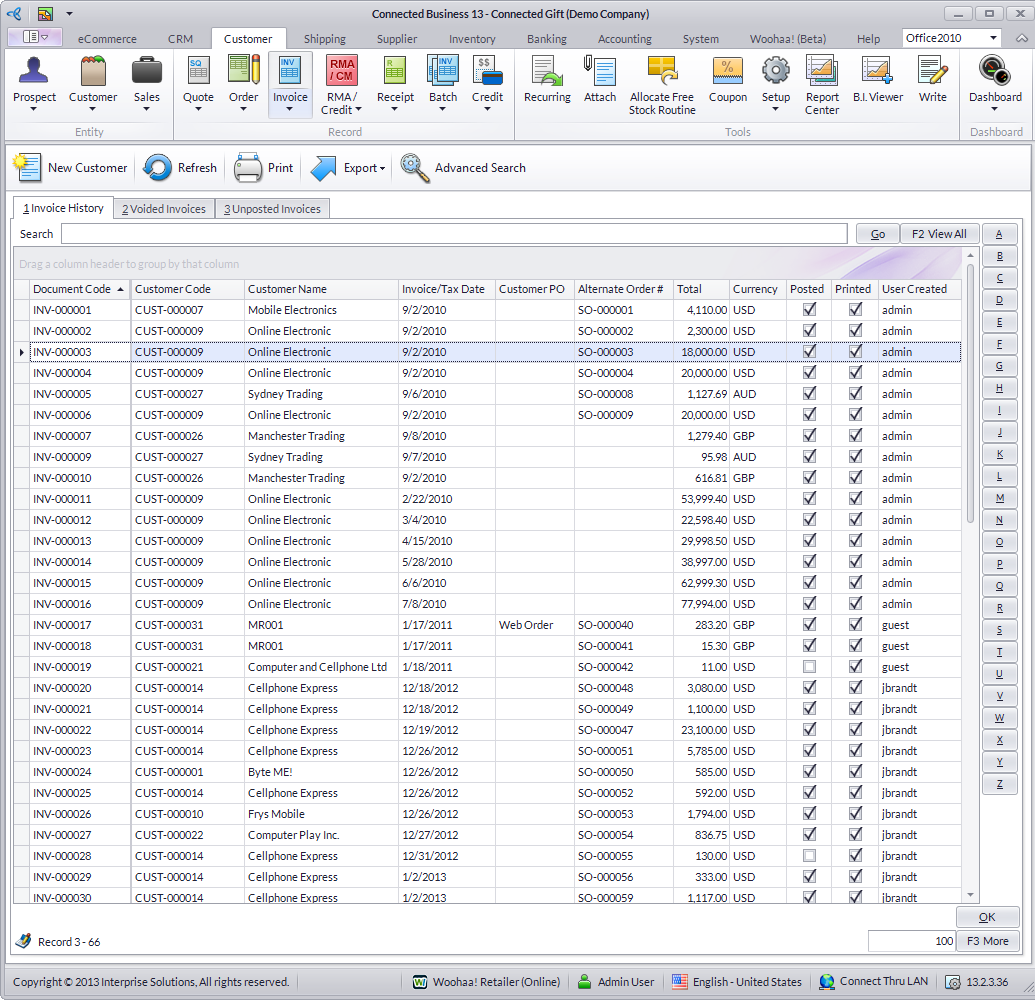Check the Posted box for INV-000019
The image size is (1035, 1000).
(809, 667)
